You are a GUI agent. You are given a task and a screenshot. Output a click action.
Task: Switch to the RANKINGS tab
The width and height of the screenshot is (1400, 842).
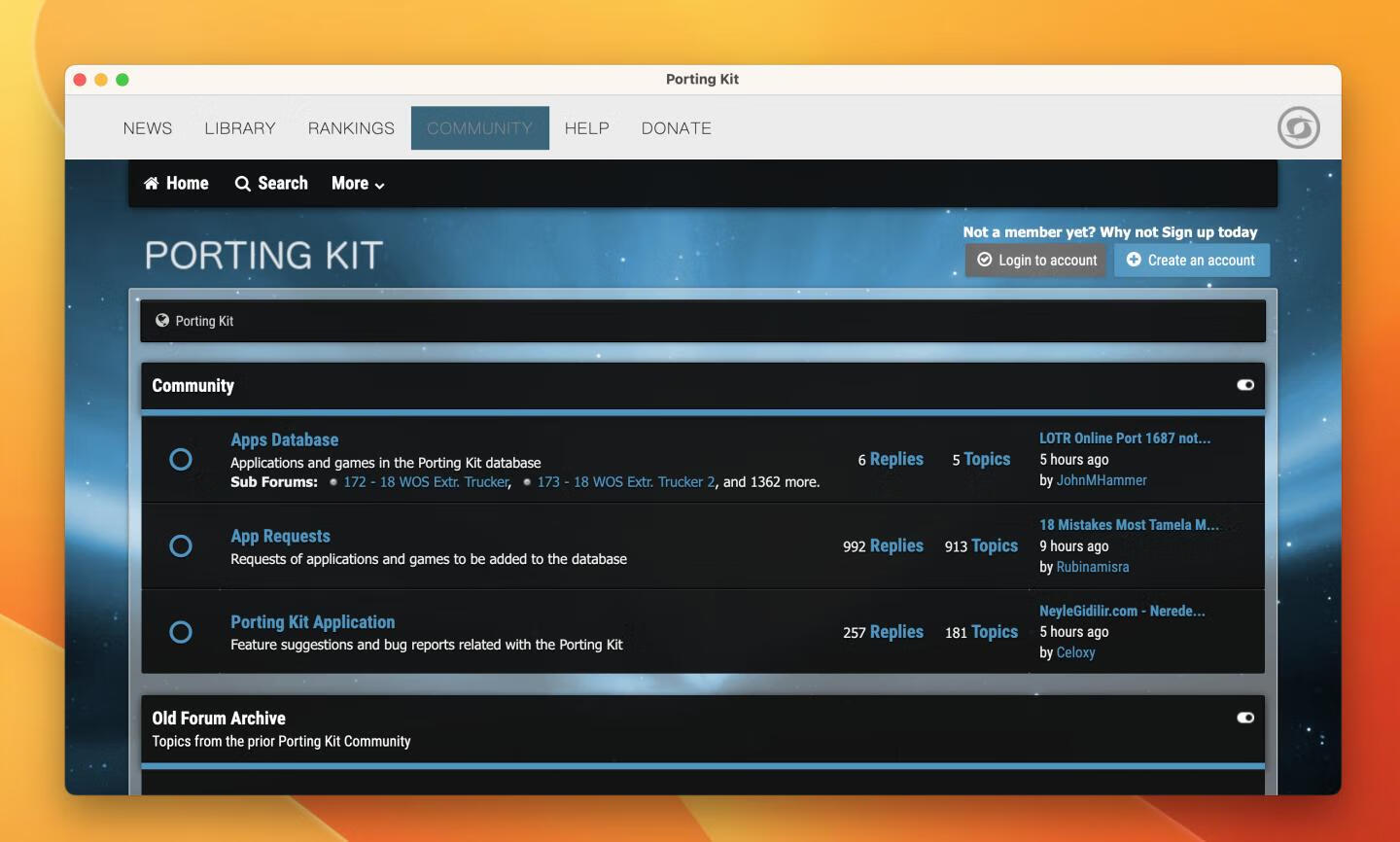tap(351, 128)
